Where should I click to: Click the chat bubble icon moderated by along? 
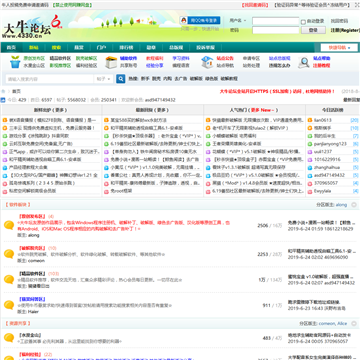[9, 226]
